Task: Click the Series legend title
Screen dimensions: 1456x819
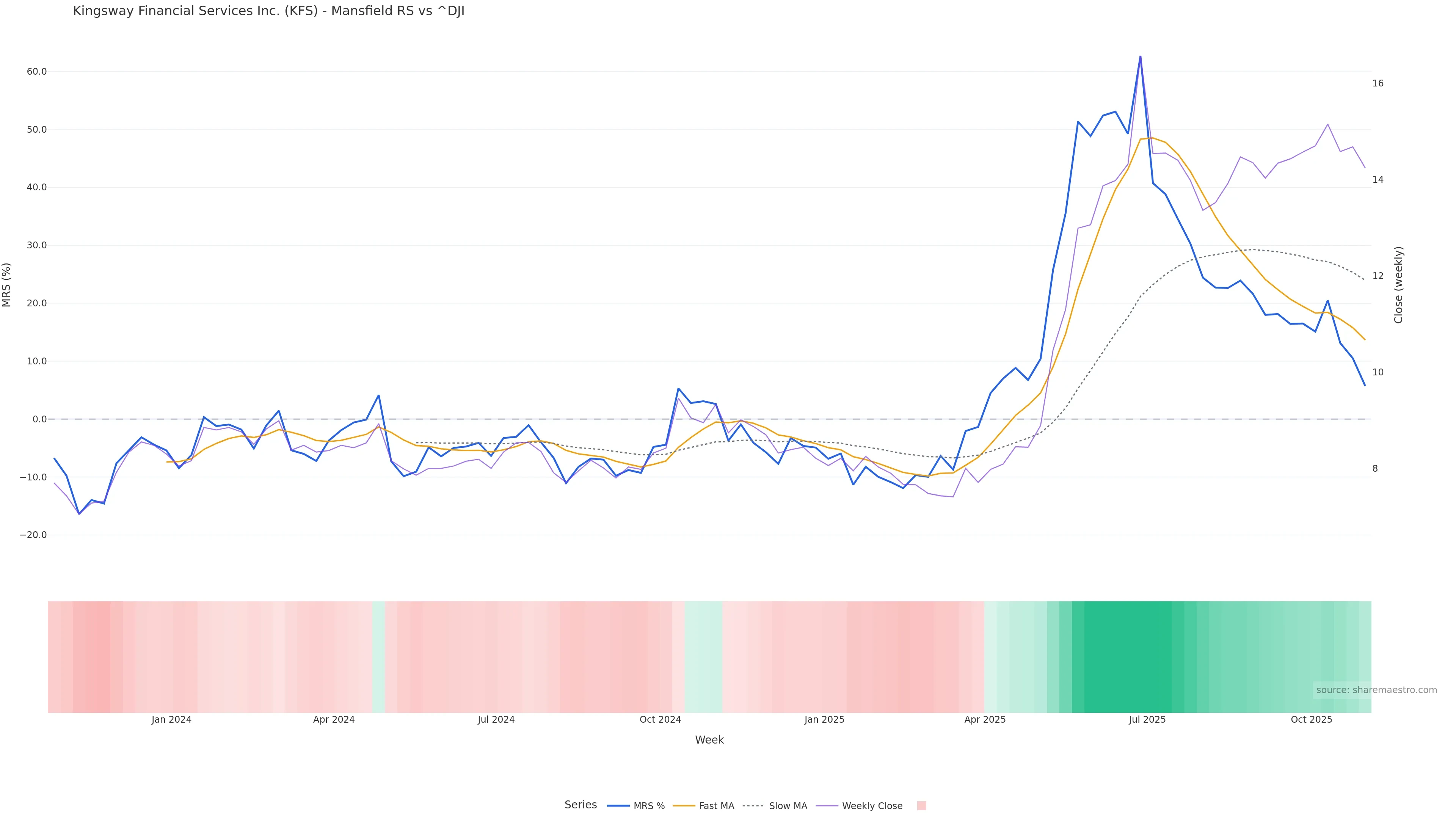Action: click(581, 805)
